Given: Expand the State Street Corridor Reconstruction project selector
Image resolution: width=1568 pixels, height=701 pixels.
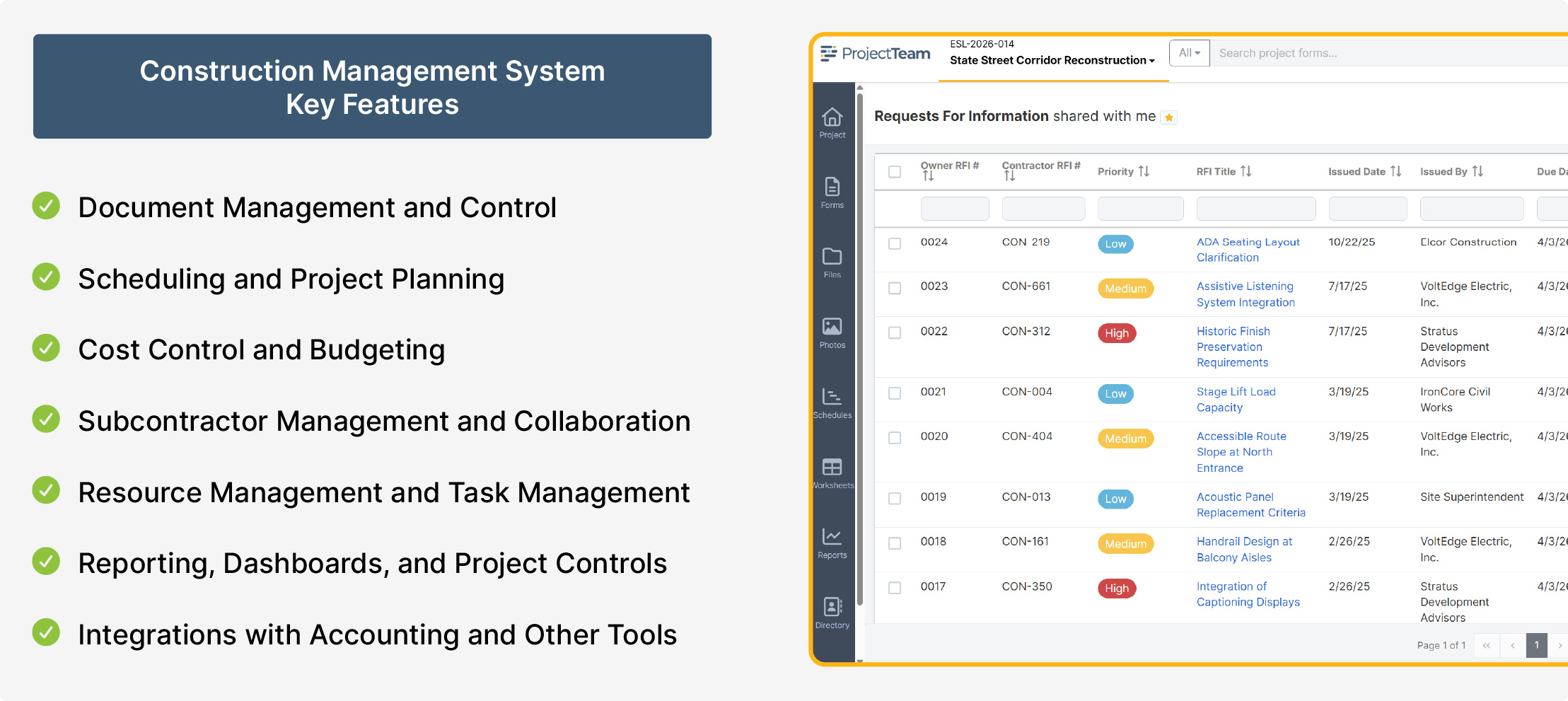Looking at the screenshot, I should tap(1051, 60).
